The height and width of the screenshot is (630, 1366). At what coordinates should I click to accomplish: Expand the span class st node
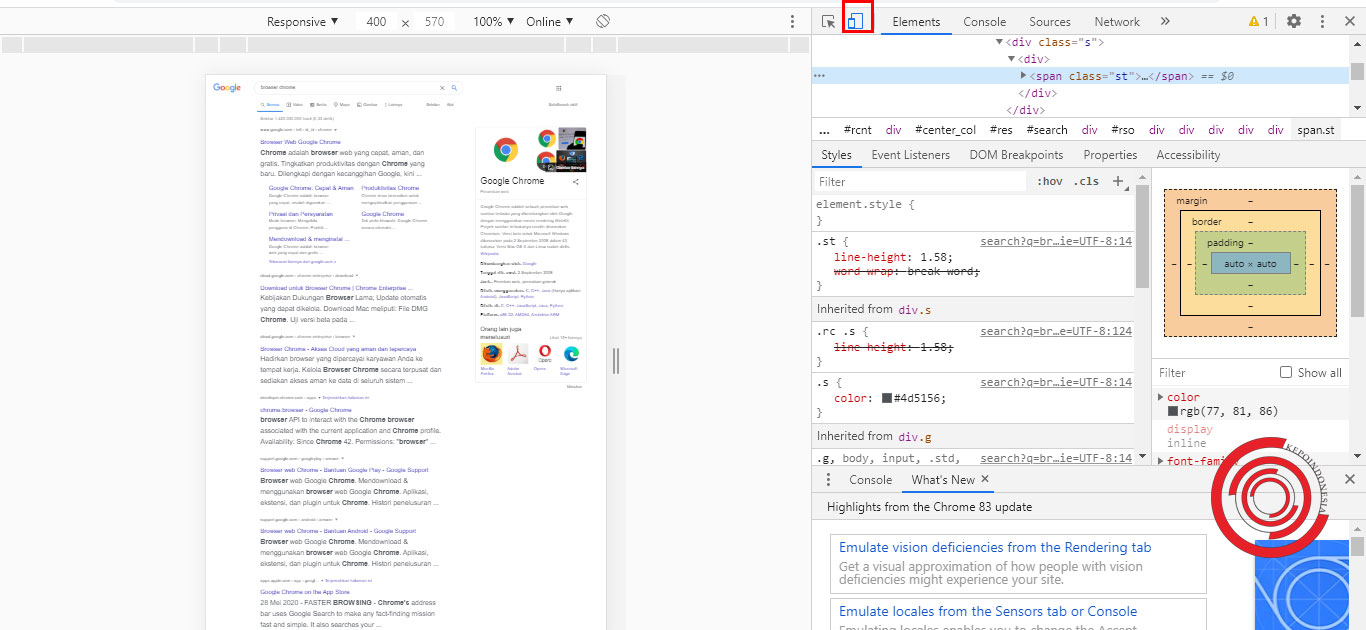[1023, 76]
